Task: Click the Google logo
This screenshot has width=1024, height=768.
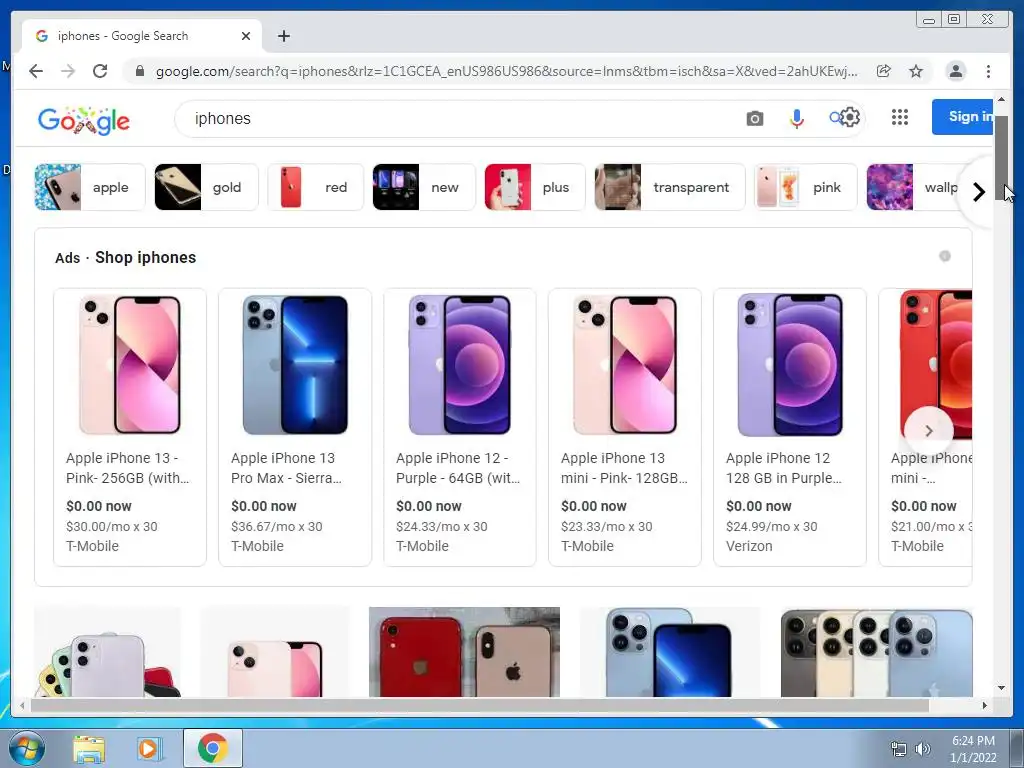Action: [x=84, y=120]
